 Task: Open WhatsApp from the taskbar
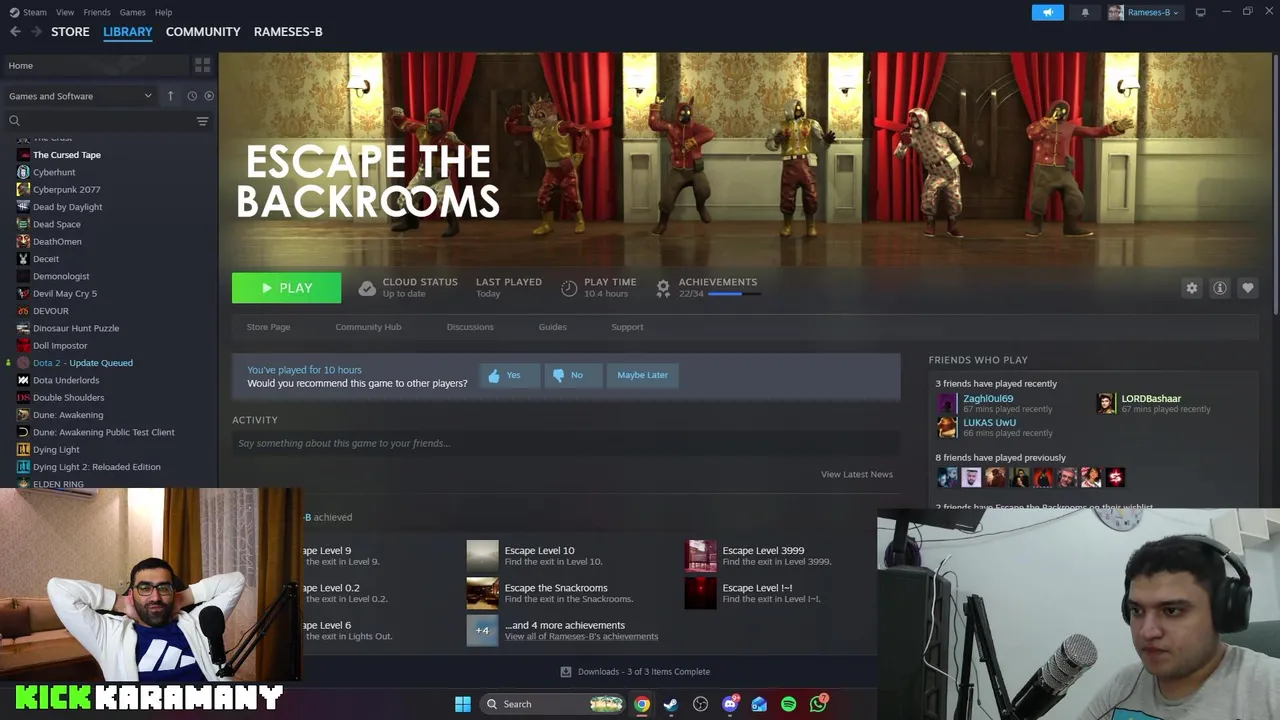818,704
